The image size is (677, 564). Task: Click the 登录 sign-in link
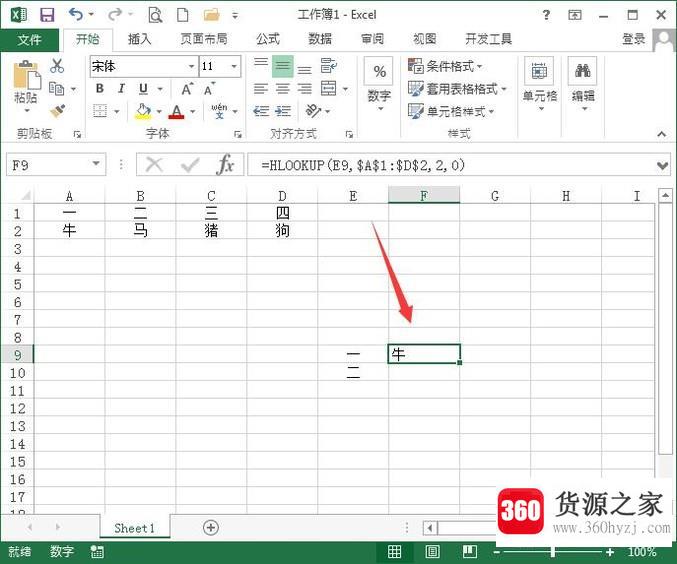pyautogui.click(x=633, y=39)
